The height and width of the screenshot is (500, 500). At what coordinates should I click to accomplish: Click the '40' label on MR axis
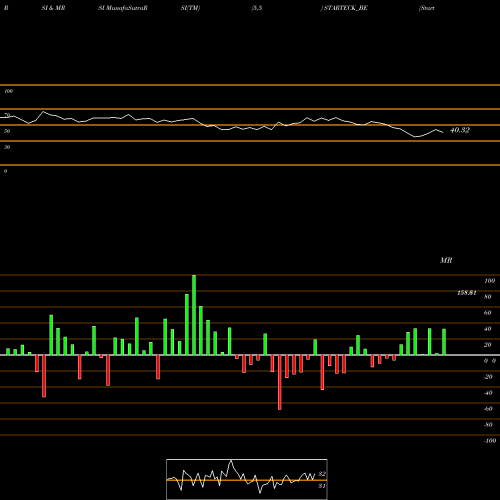pos(488,329)
